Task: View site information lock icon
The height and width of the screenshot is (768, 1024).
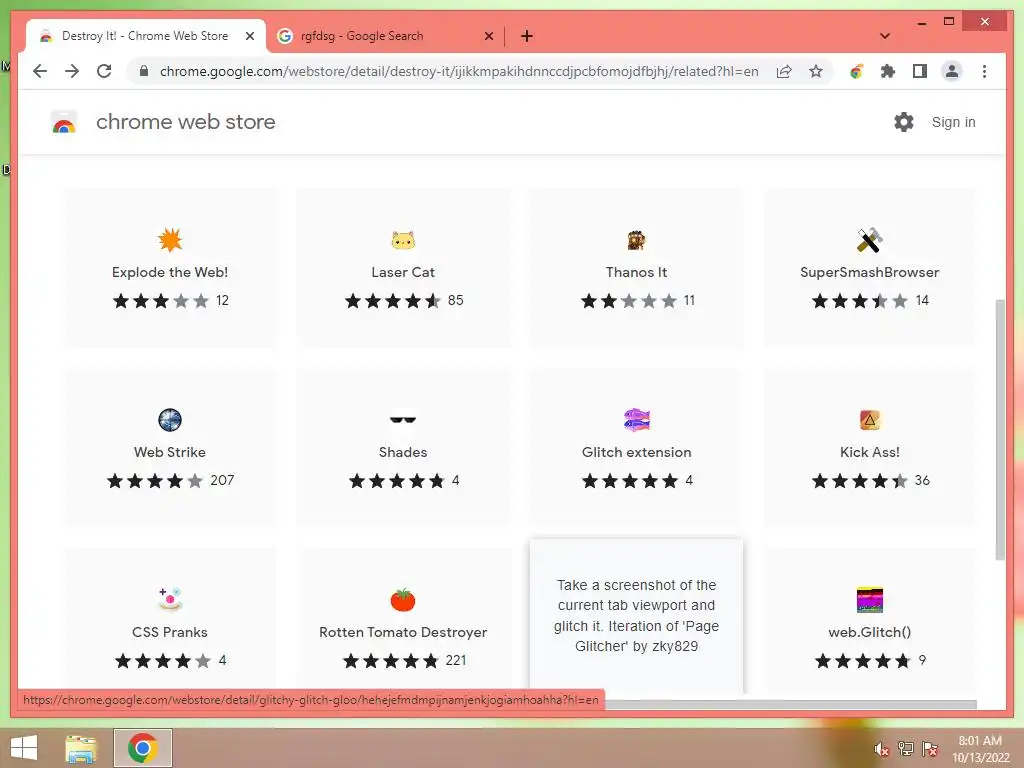Action: coord(144,71)
